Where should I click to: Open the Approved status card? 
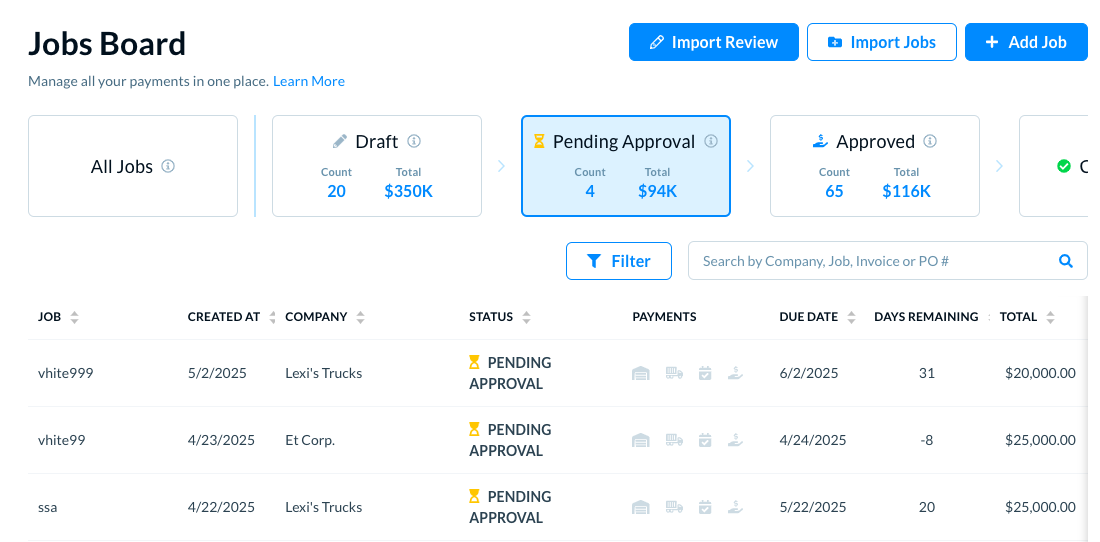point(874,166)
